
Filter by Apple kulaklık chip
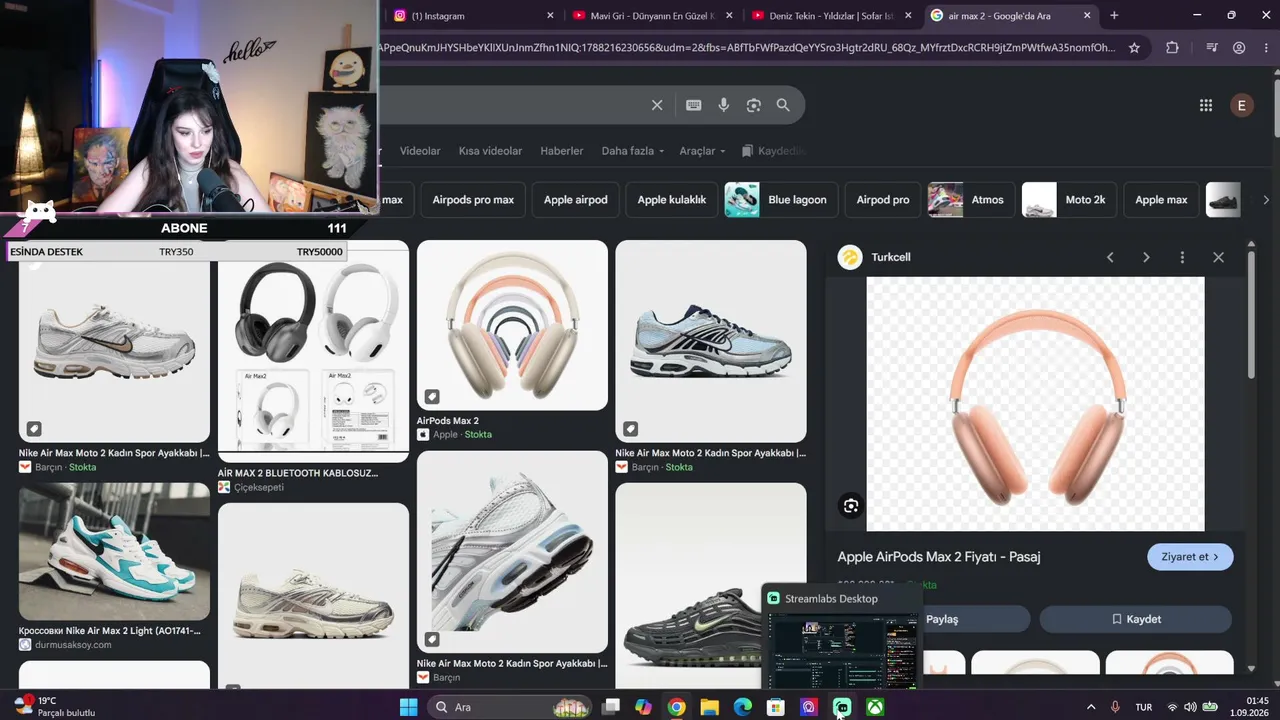(x=672, y=200)
